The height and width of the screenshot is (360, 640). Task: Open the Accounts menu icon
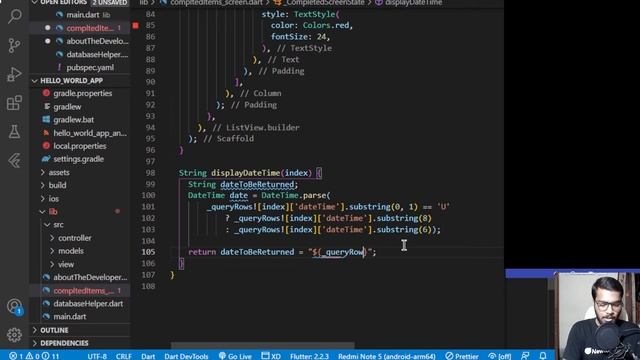[14, 306]
